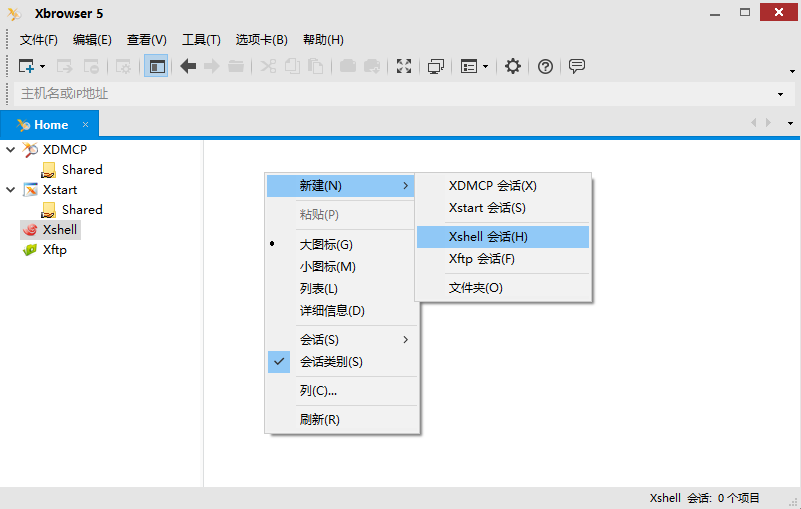Close the Home tab

point(85,125)
